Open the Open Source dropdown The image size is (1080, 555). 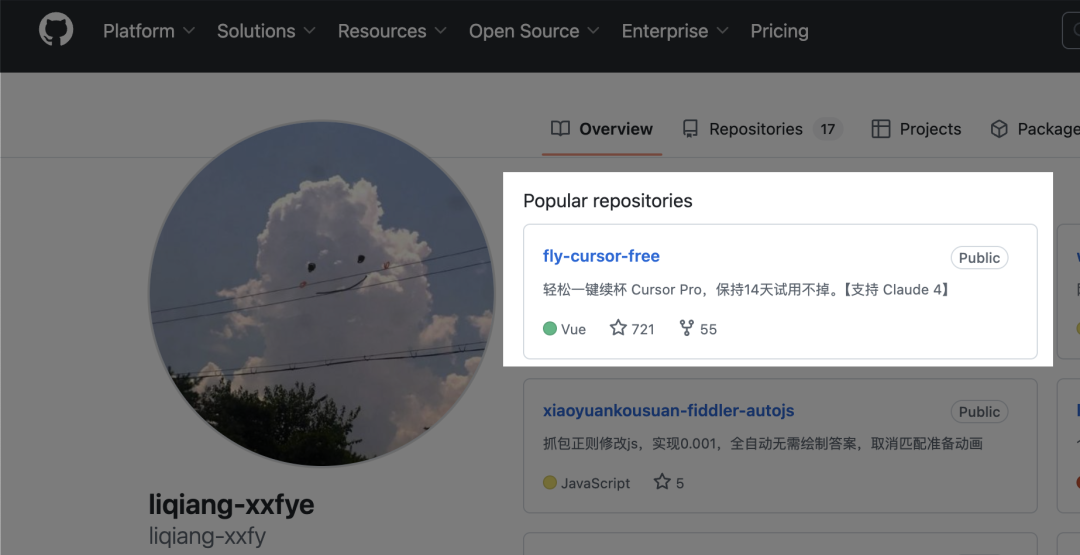(x=534, y=31)
